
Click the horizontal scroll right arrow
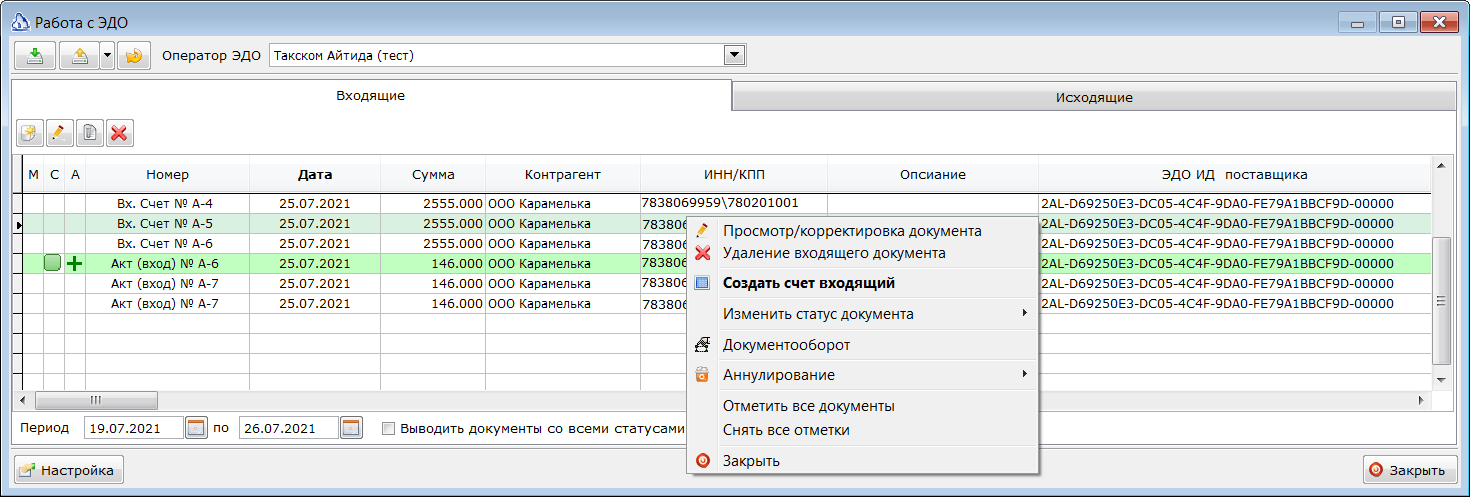pos(1422,400)
